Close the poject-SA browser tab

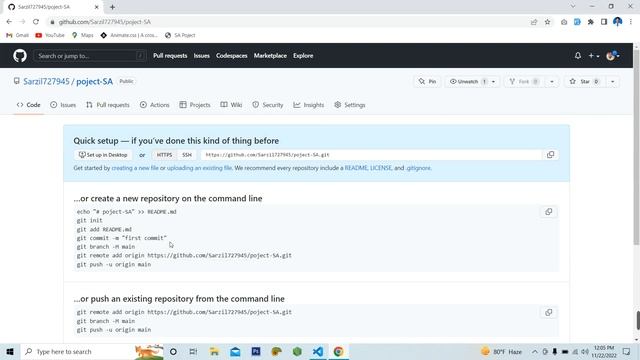pyautogui.click(x=97, y=7)
